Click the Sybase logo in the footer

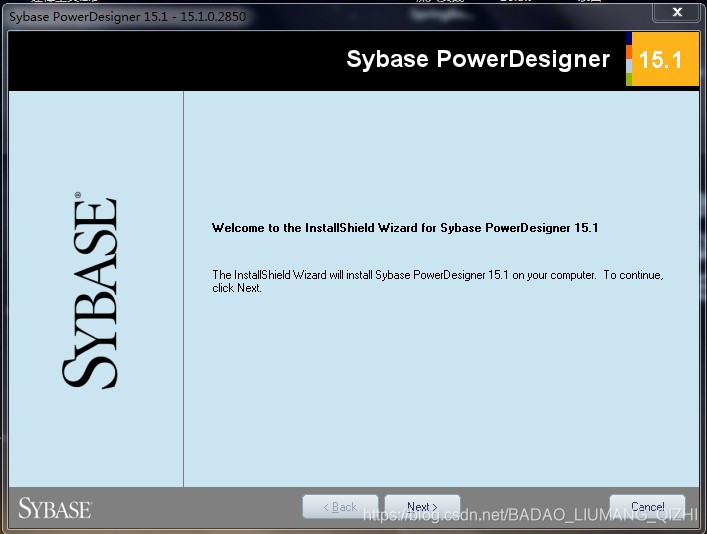point(55,508)
